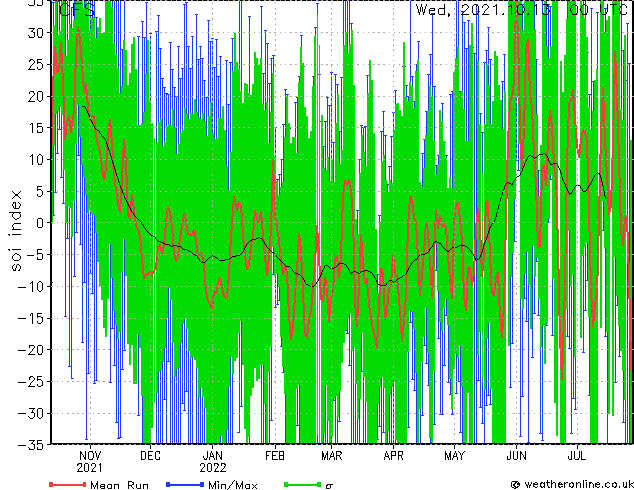
Task: Click the y-axis value -35
Action: pyautogui.click(x=31, y=445)
